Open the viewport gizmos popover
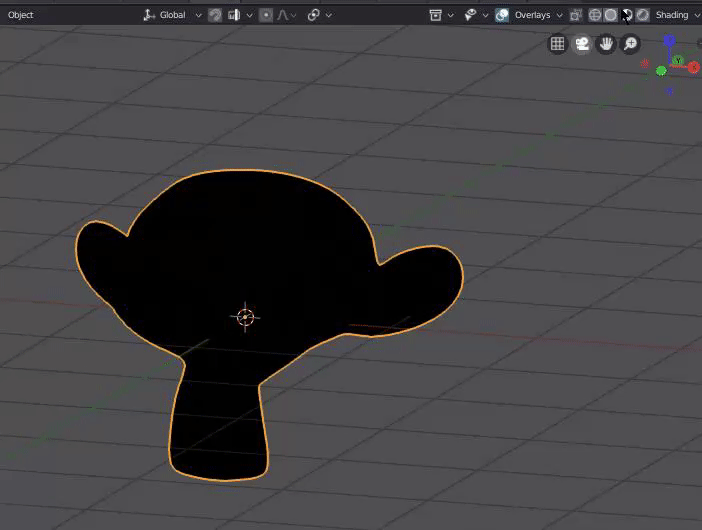The width and height of the screenshot is (702, 530). pos(476,15)
